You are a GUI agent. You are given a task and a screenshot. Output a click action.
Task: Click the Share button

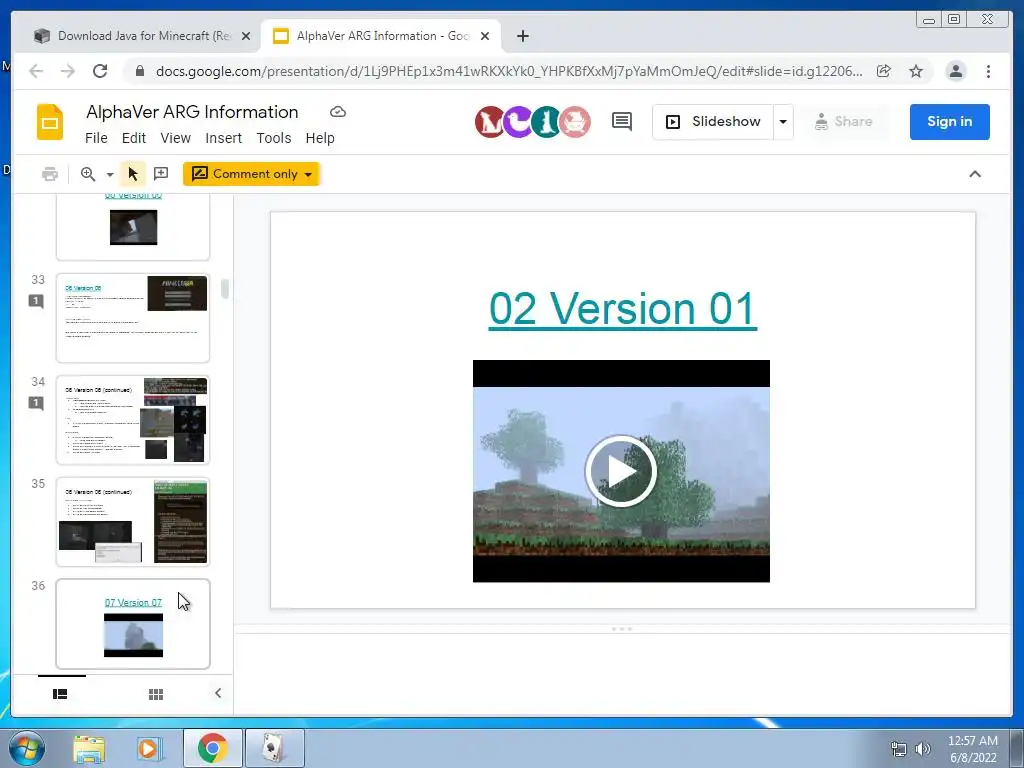[x=844, y=121]
